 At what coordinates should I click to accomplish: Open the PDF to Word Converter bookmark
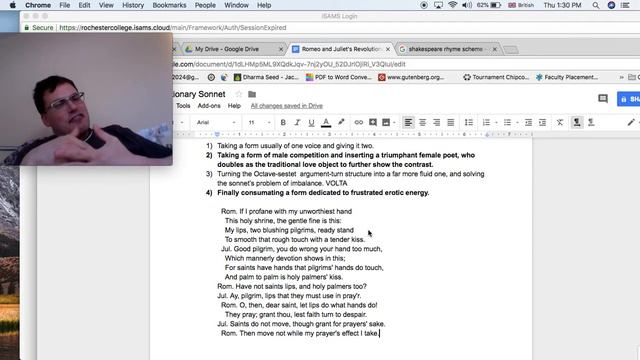pos(339,77)
